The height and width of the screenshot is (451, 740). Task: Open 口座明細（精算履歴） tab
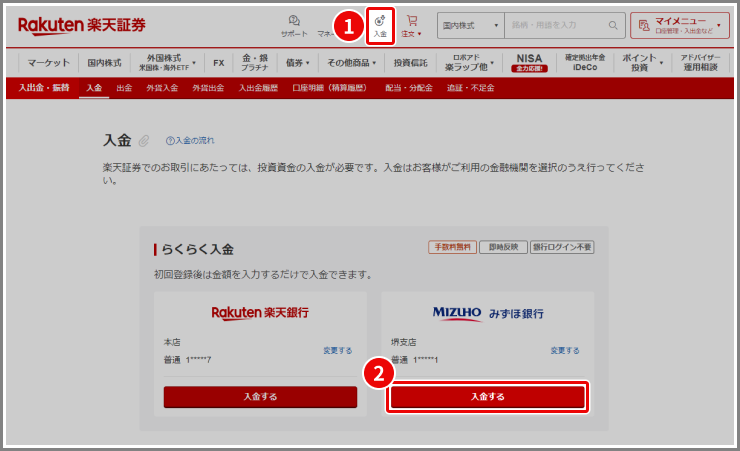pyautogui.click(x=329, y=88)
